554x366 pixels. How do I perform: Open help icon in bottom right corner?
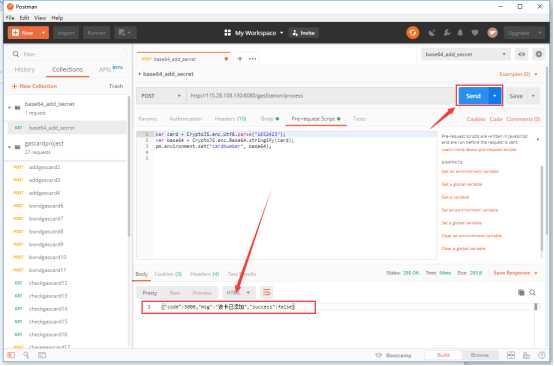tap(541, 355)
